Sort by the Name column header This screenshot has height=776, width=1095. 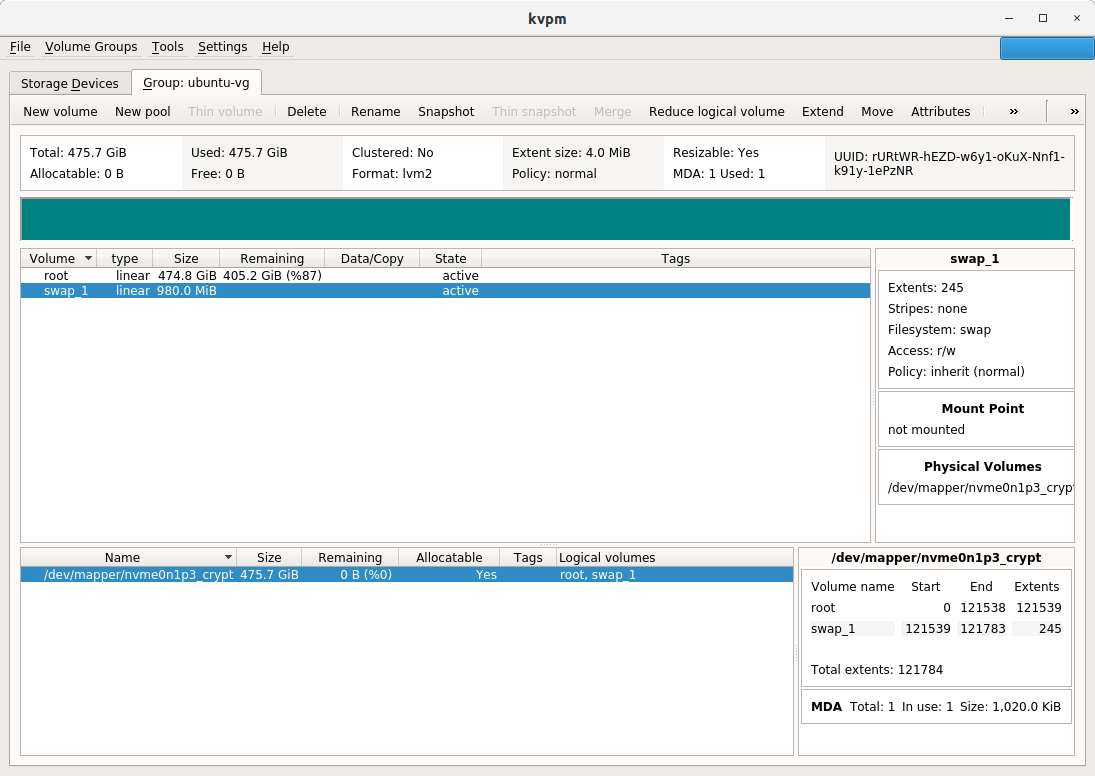pyautogui.click(x=123, y=557)
